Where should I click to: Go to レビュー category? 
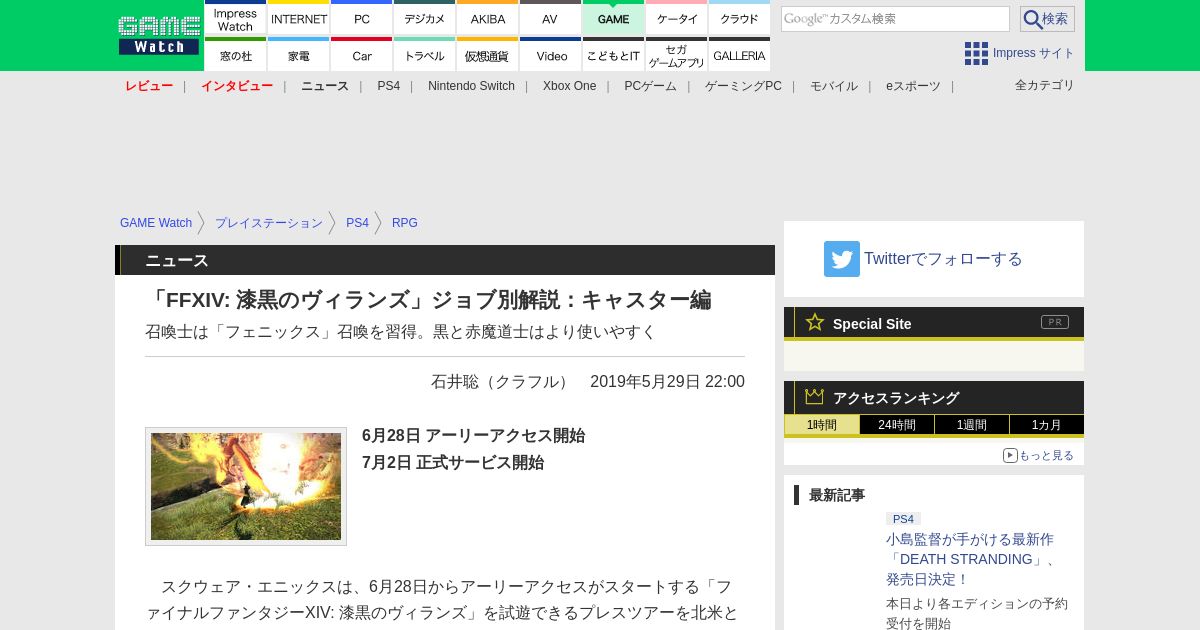coord(149,86)
